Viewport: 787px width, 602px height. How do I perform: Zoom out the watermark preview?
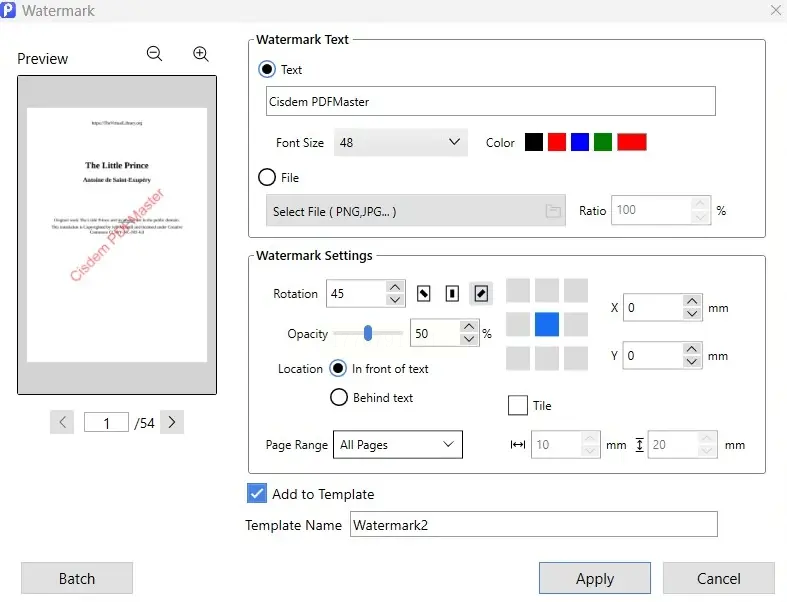154,54
